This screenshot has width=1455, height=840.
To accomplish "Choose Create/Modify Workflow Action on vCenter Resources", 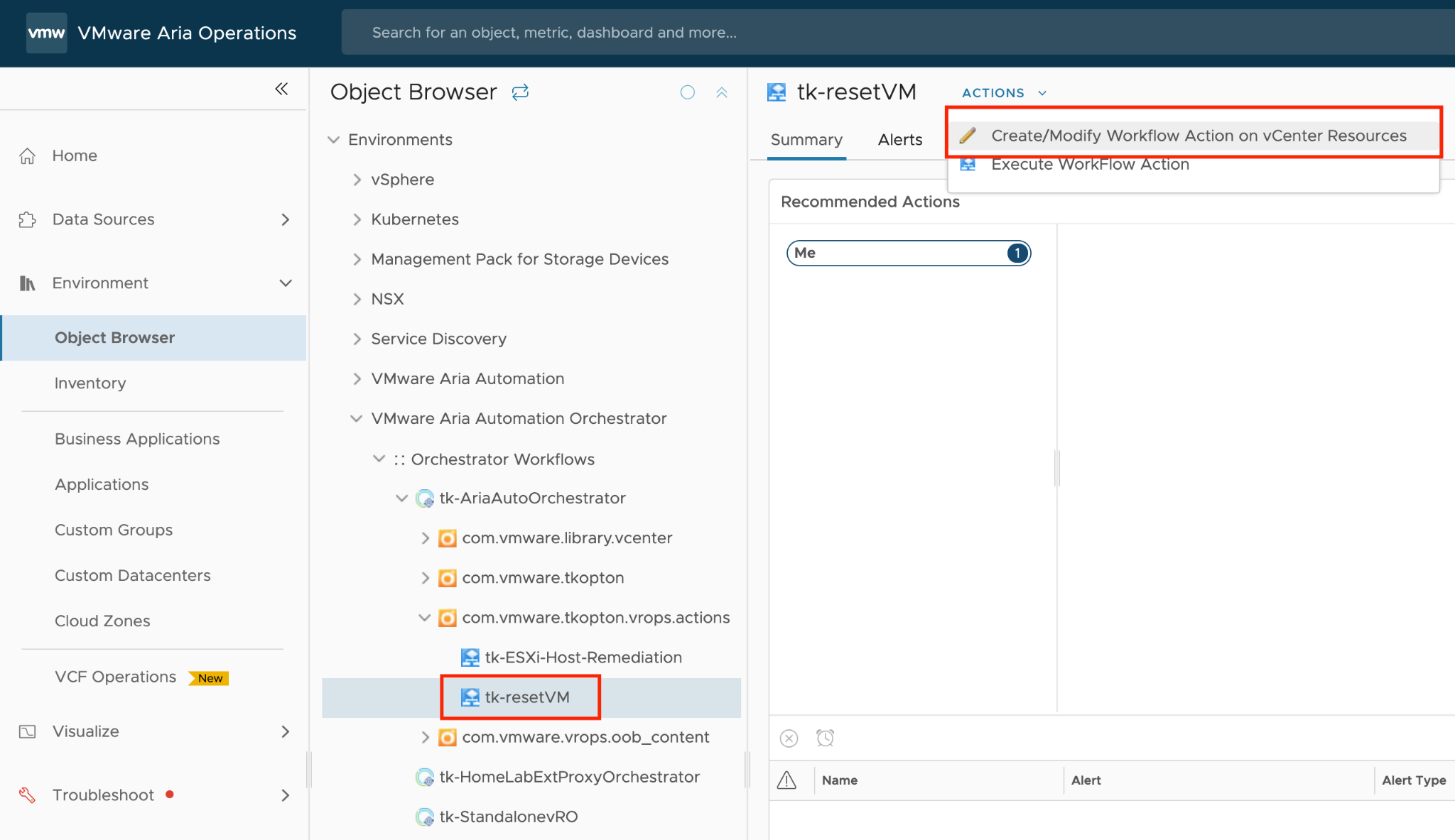I will pos(1194,136).
